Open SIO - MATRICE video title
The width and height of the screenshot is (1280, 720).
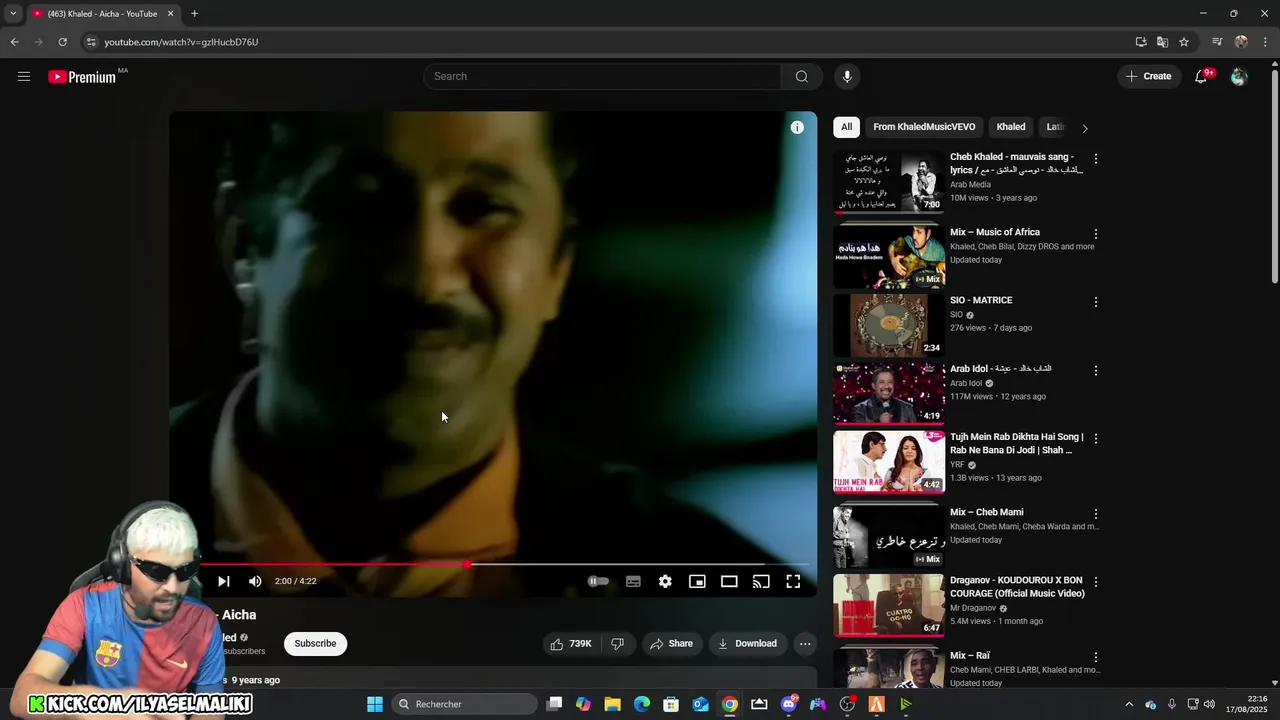981,300
